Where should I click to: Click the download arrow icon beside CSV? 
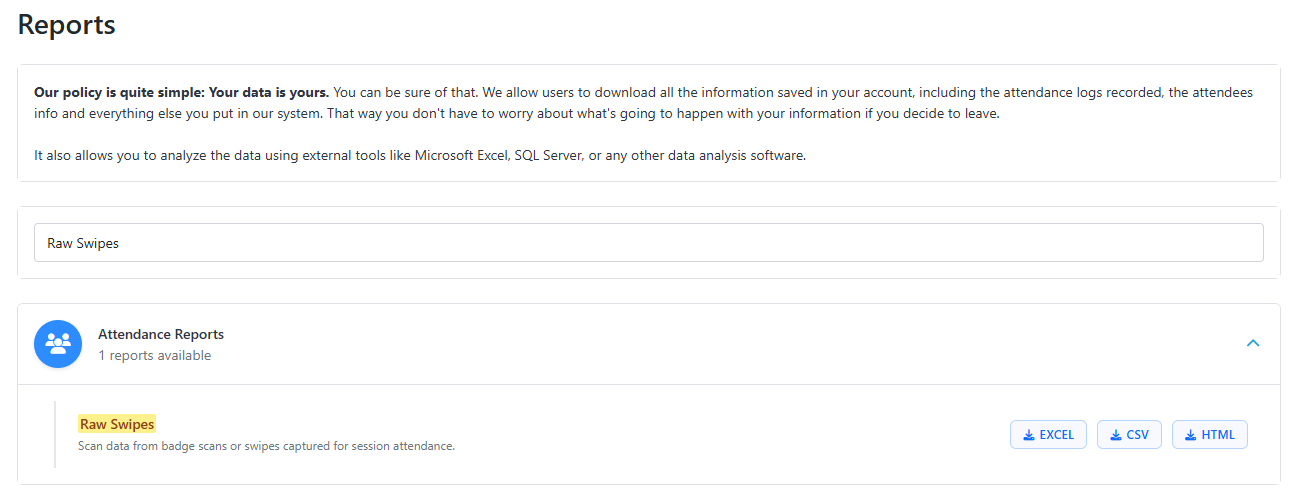pyautogui.click(x=1116, y=435)
